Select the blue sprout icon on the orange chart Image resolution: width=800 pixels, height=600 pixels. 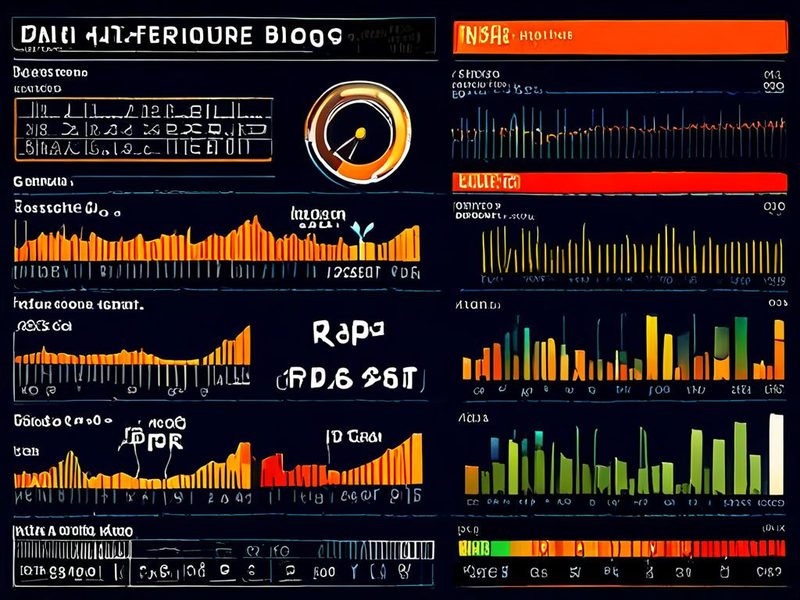(x=362, y=230)
